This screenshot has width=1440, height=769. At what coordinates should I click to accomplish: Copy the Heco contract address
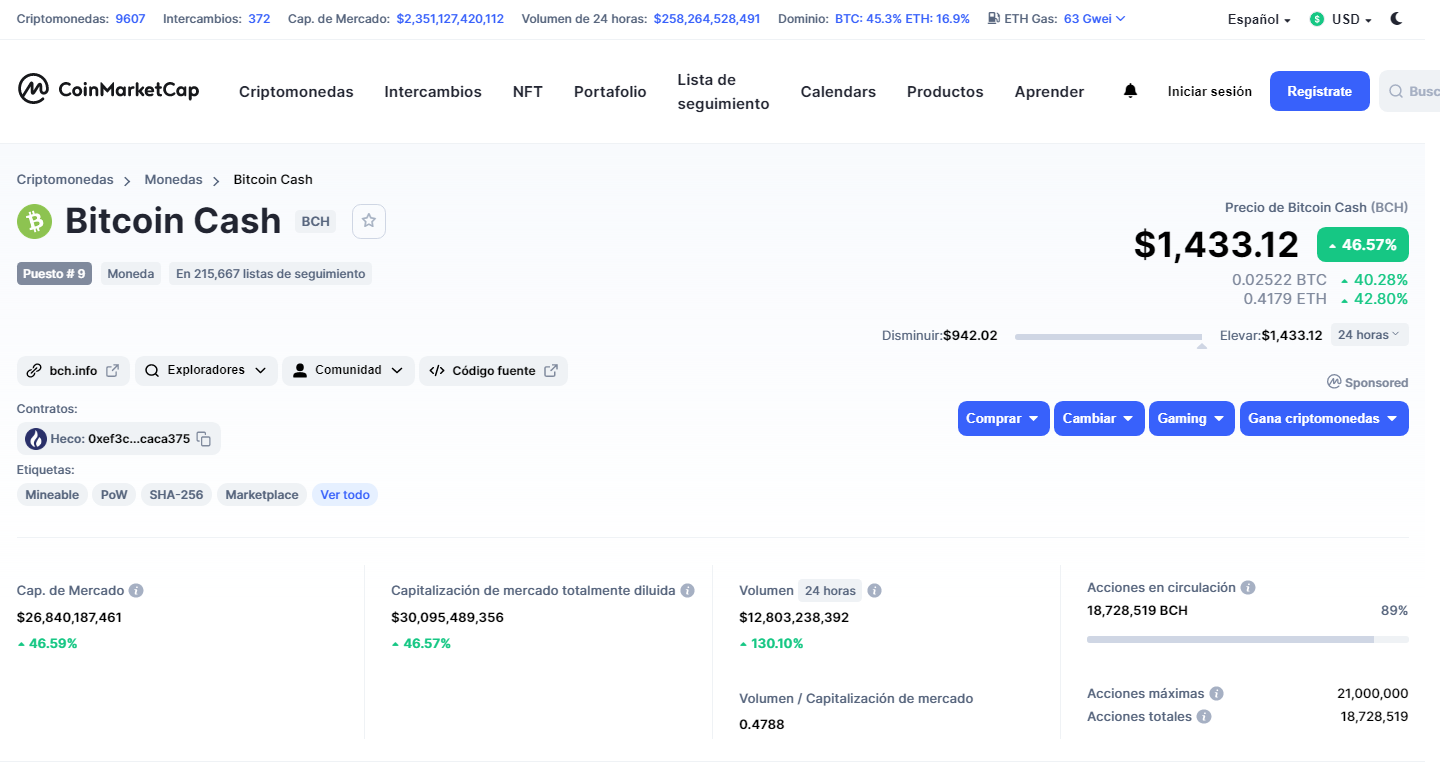(x=204, y=438)
